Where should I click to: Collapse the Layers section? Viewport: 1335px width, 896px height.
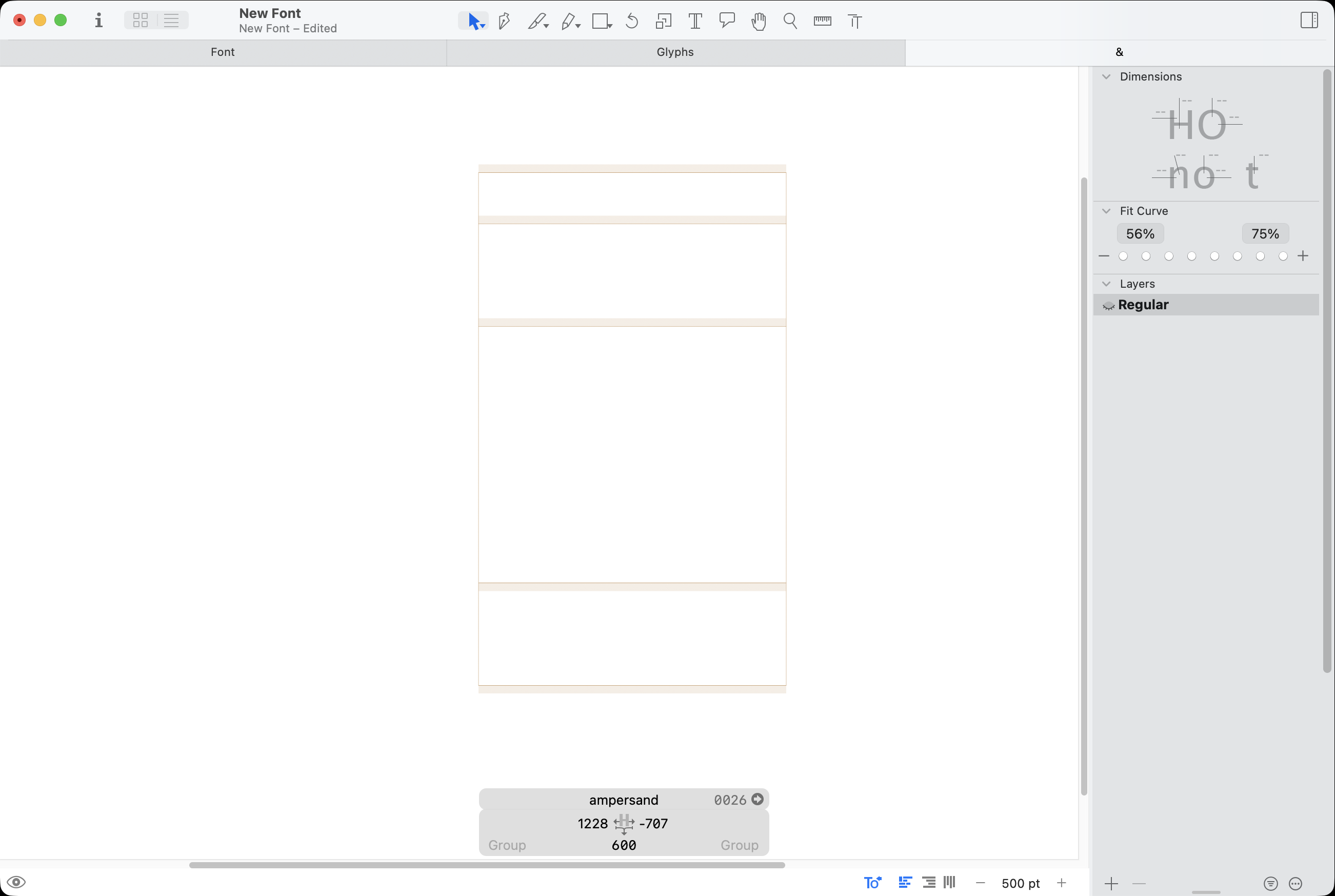pyautogui.click(x=1106, y=284)
